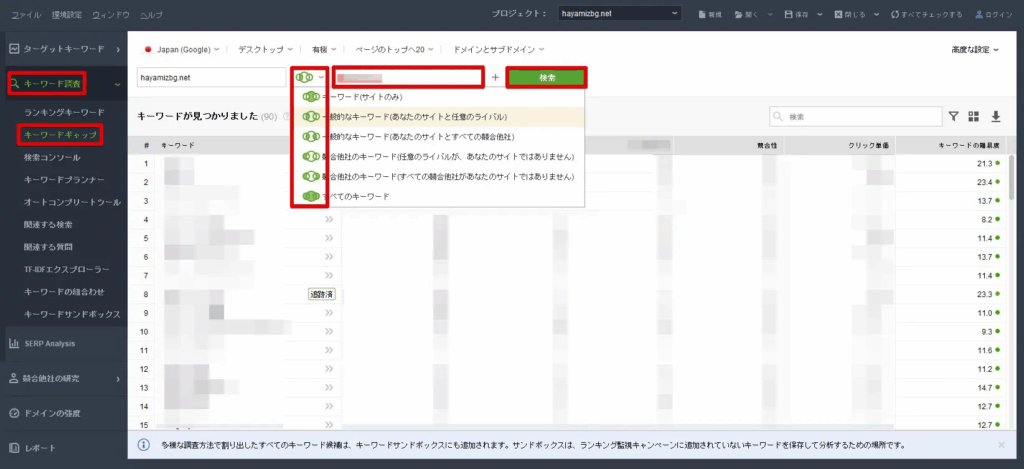Click the レポート sidebar icon
The width and height of the screenshot is (1024, 469).
pyautogui.click(x=15, y=447)
